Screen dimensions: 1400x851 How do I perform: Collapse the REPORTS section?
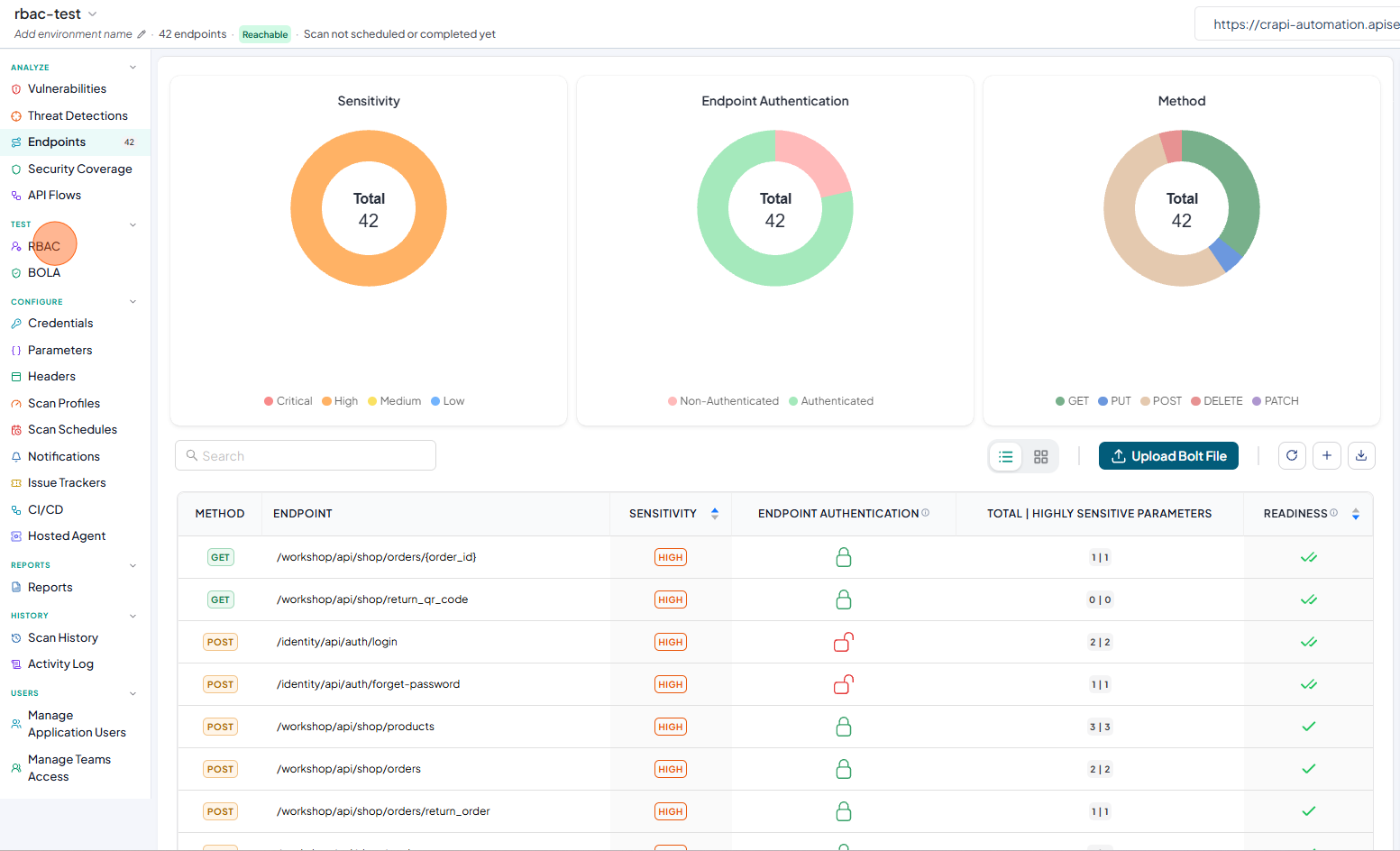133,565
